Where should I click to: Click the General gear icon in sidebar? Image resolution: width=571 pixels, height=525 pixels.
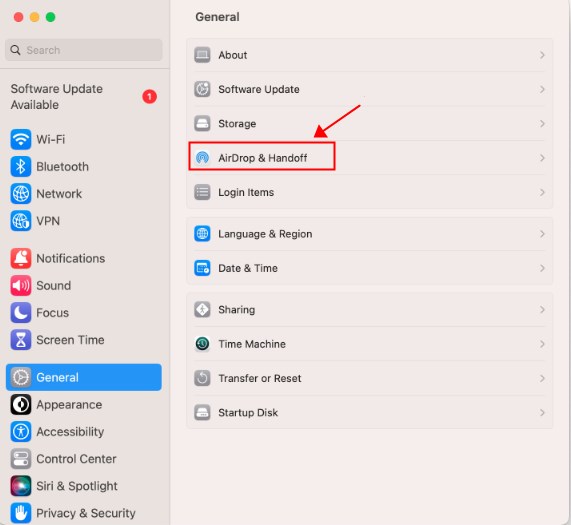pyautogui.click(x=21, y=378)
